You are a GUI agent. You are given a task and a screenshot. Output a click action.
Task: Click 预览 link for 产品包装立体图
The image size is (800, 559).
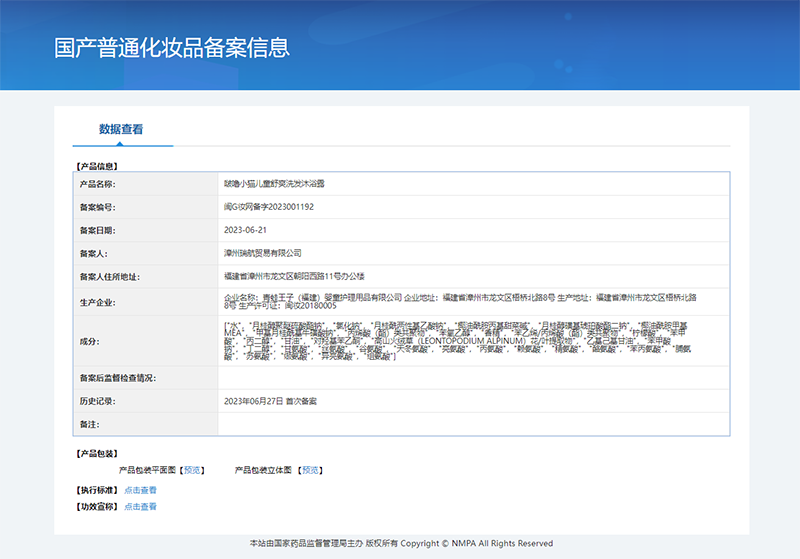(x=311, y=470)
